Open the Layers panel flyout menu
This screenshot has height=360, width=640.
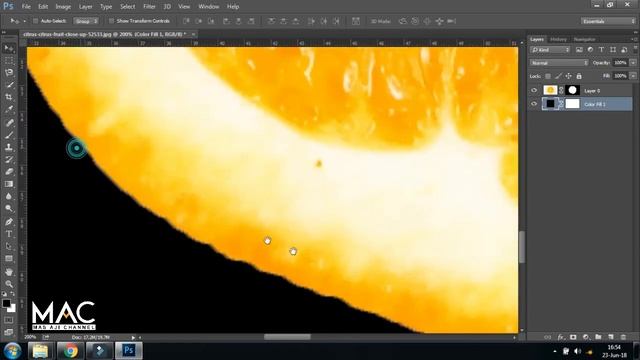point(634,39)
